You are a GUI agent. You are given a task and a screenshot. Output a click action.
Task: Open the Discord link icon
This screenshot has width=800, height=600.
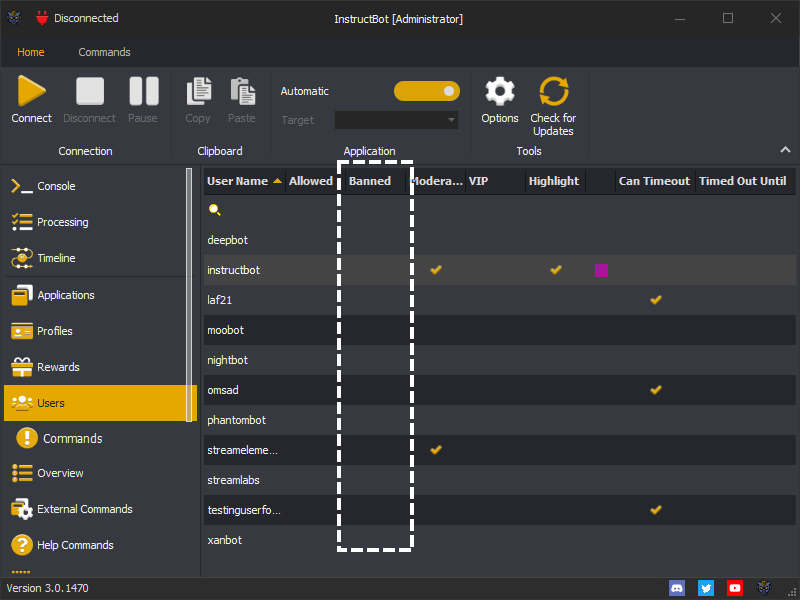[677, 588]
